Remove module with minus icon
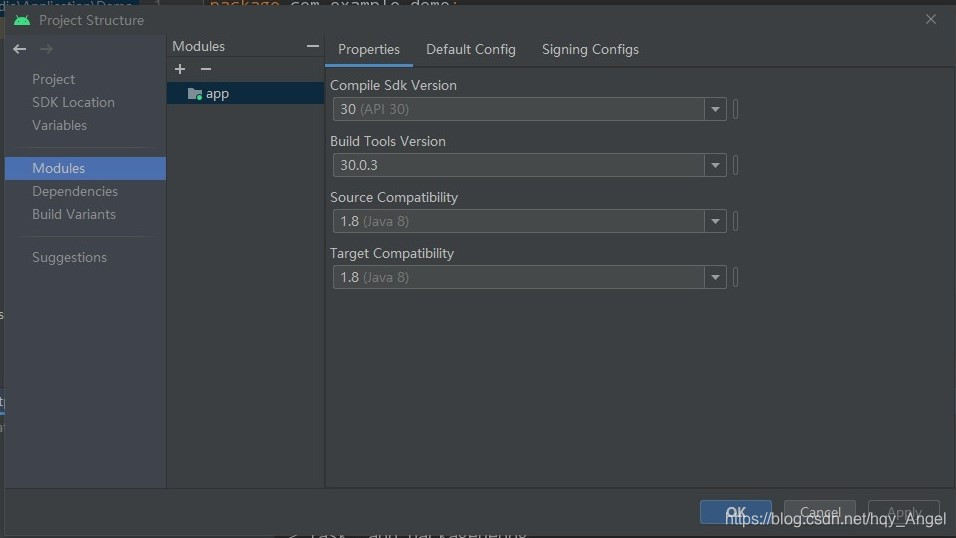Viewport: 956px width, 538px height. tap(205, 69)
